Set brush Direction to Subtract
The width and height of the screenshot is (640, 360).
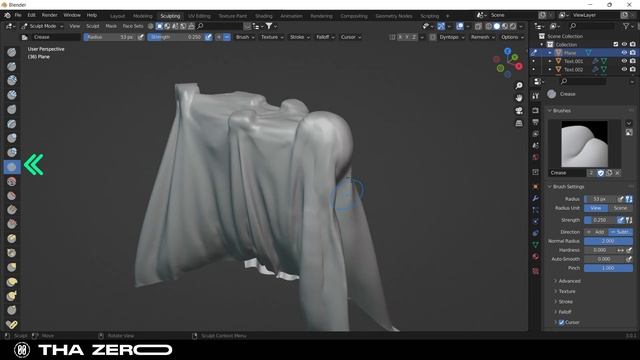pyautogui.click(x=620, y=232)
